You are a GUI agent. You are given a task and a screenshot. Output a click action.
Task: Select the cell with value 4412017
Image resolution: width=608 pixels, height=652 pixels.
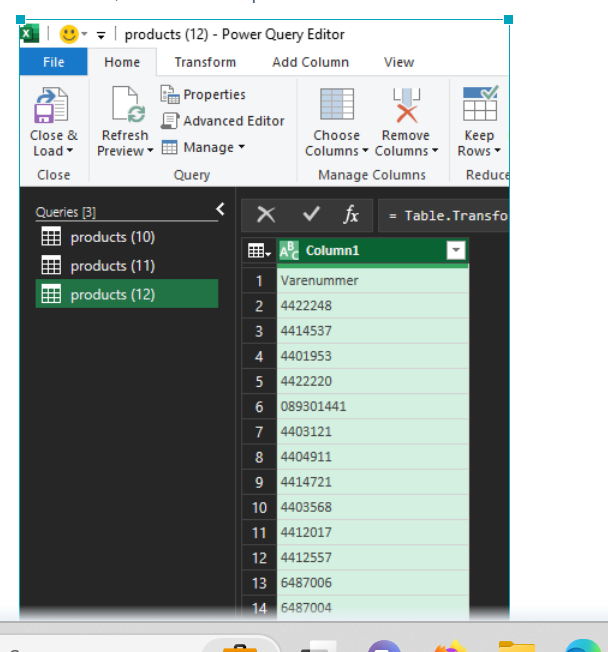click(x=373, y=532)
